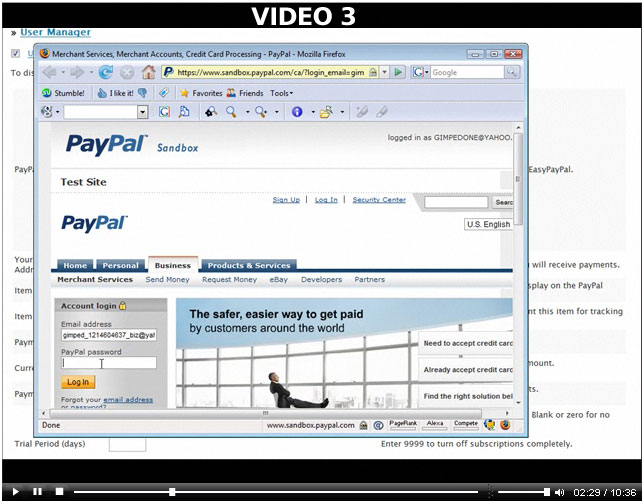This screenshot has width=644, height=504.
Task: Select Merchant Services submenu item
Action: pyautogui.click(x=95, y=279)
